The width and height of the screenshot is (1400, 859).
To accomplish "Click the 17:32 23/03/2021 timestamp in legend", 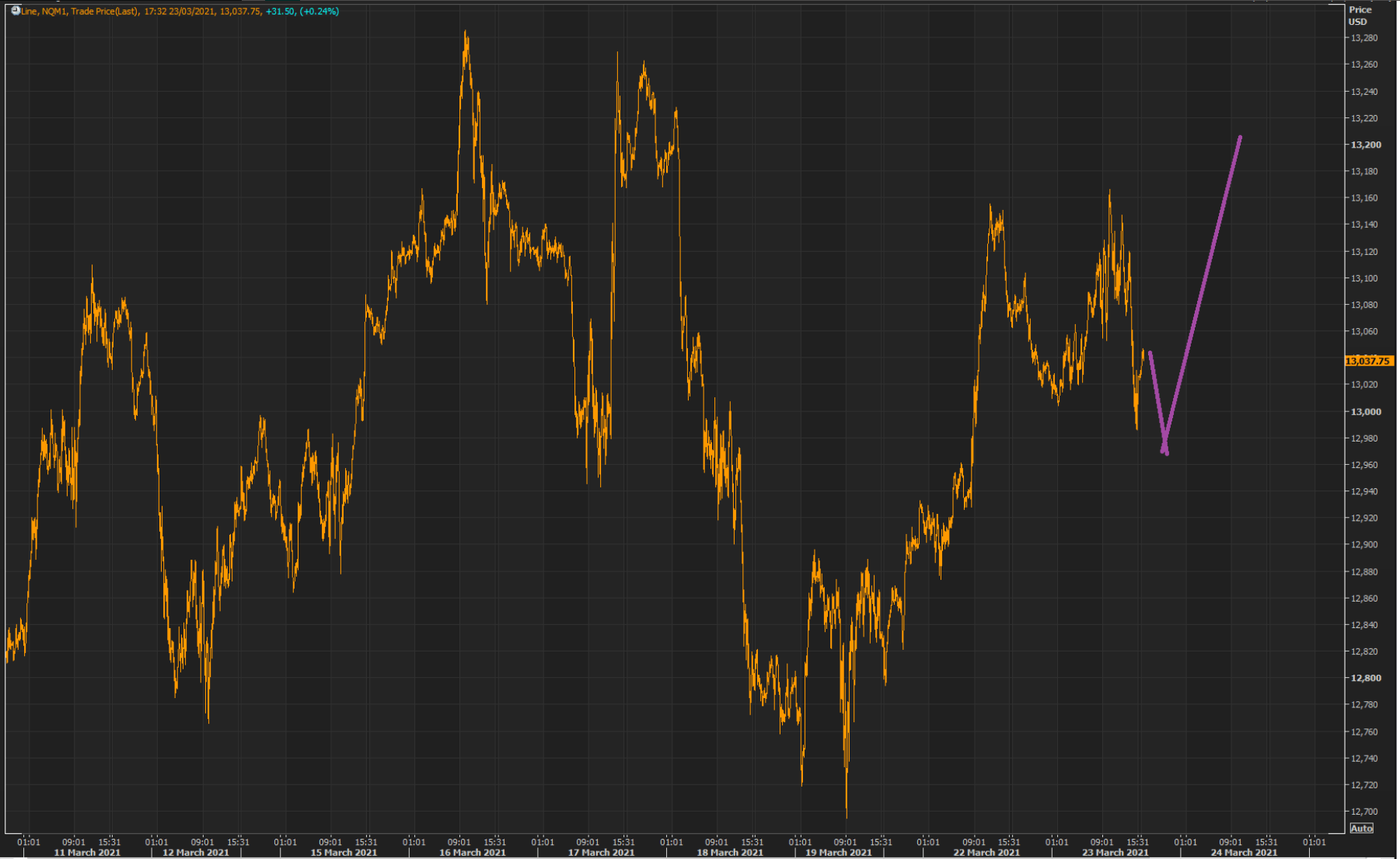I will (x=180, y=12).
